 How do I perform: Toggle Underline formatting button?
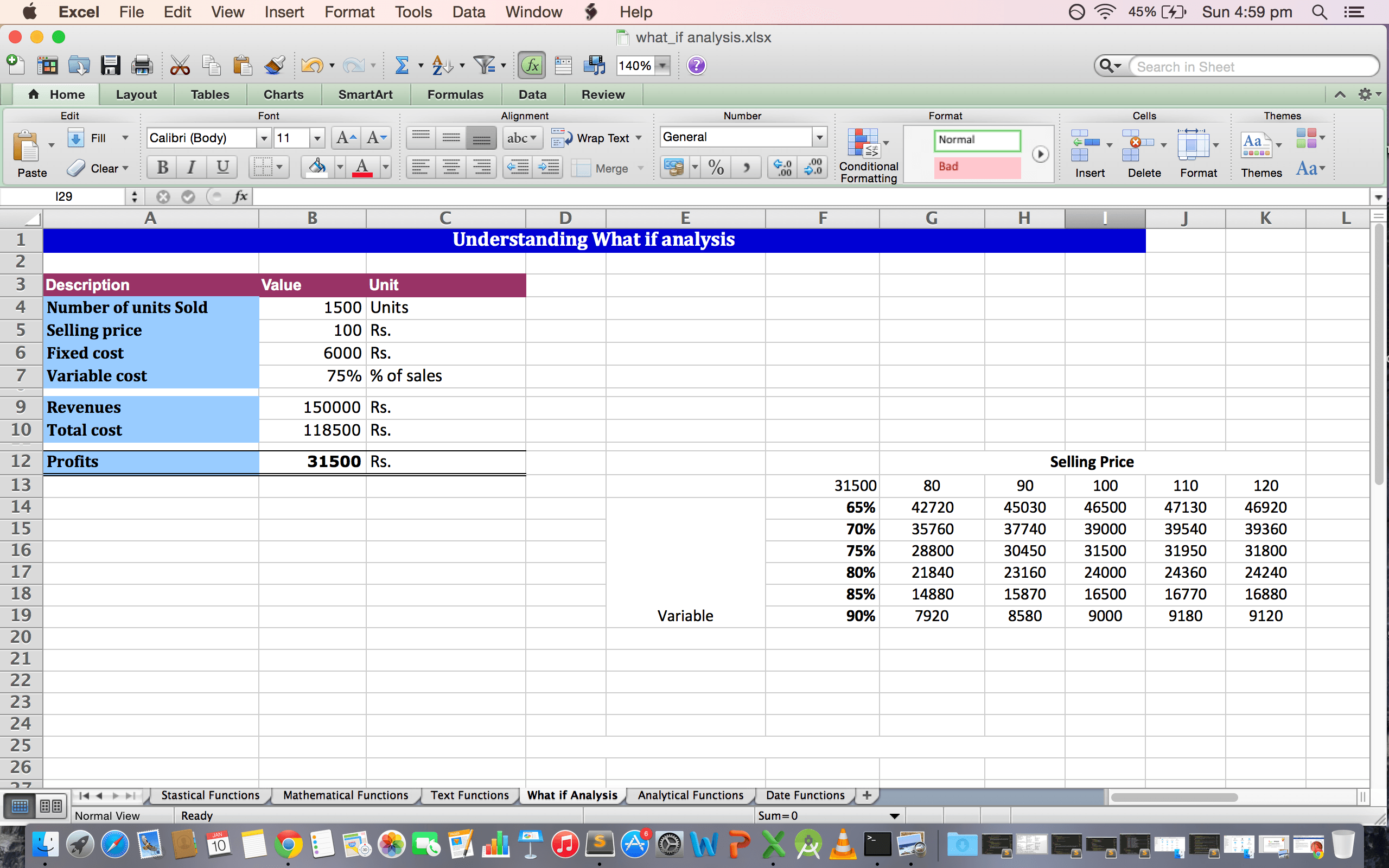(222, 168)
